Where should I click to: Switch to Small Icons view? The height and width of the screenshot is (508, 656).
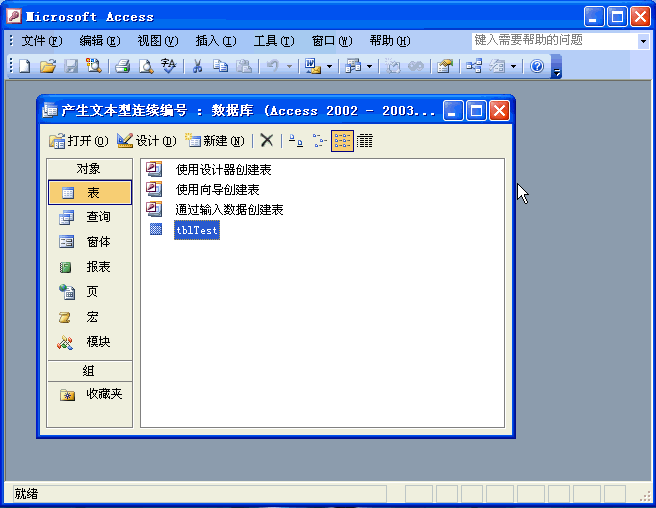(319, 141)
